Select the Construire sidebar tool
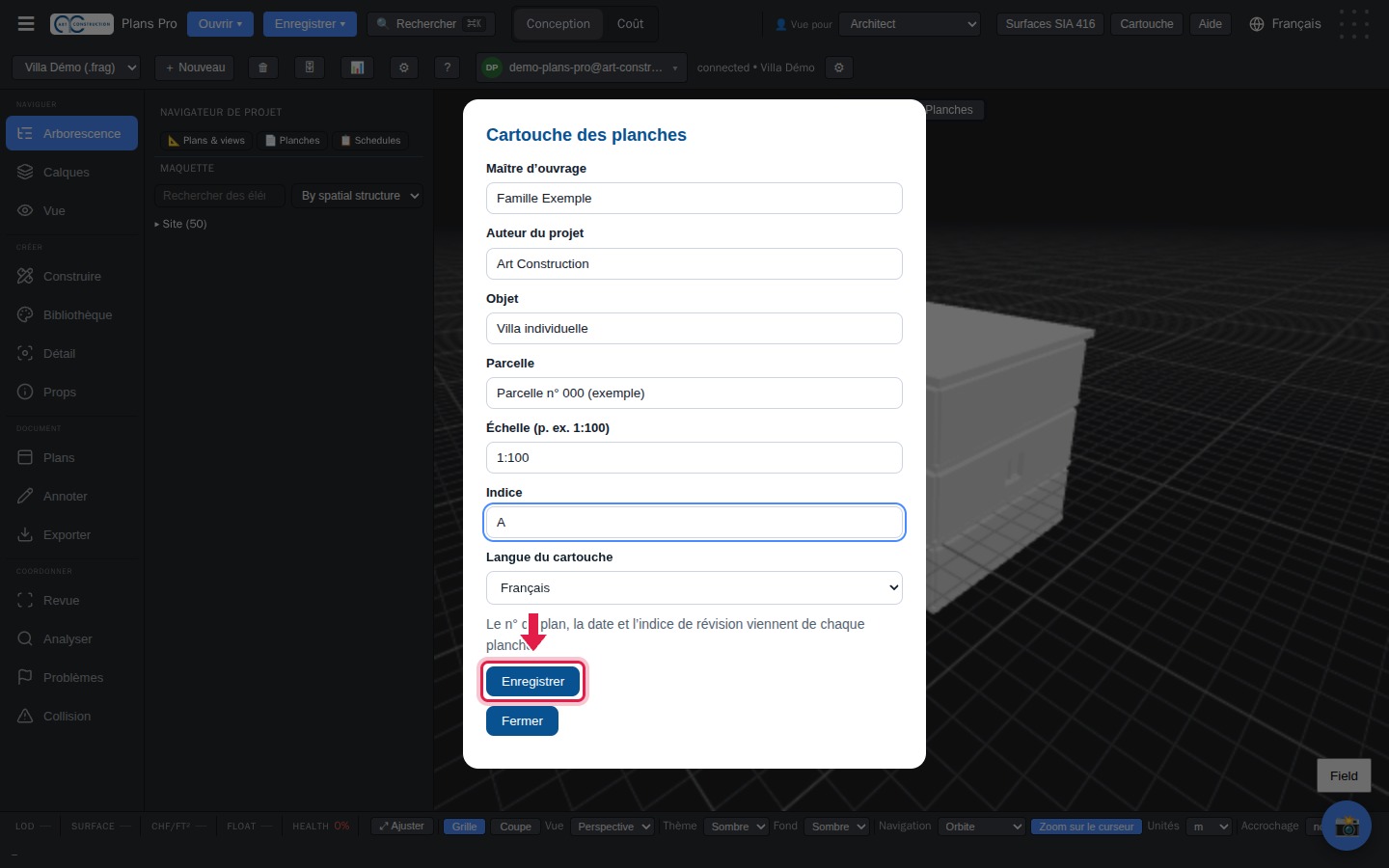Screen dimensions: 1389x868 click(x=72, y=276)
